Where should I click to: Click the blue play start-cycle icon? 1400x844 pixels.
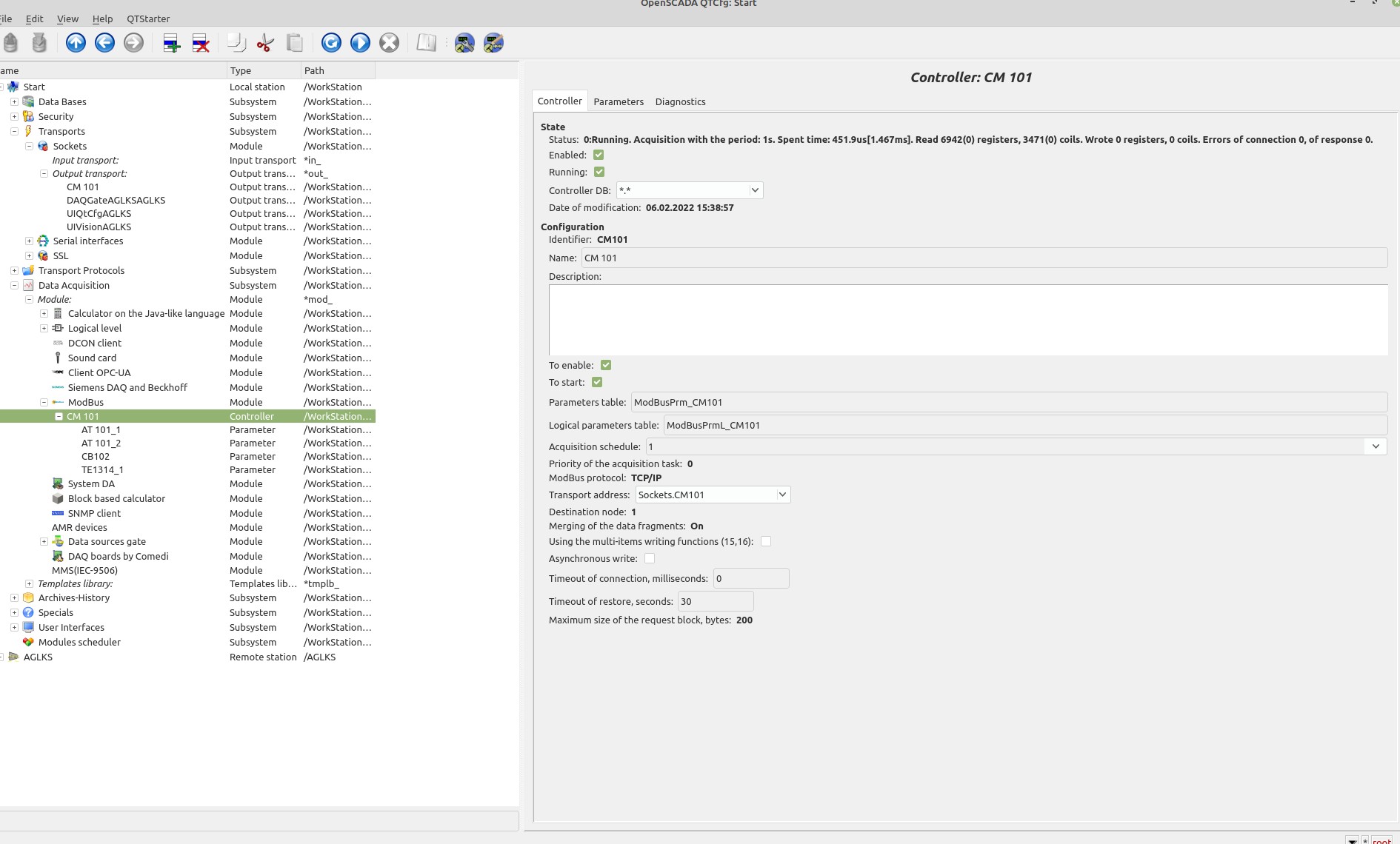click(x=360, y=43)
